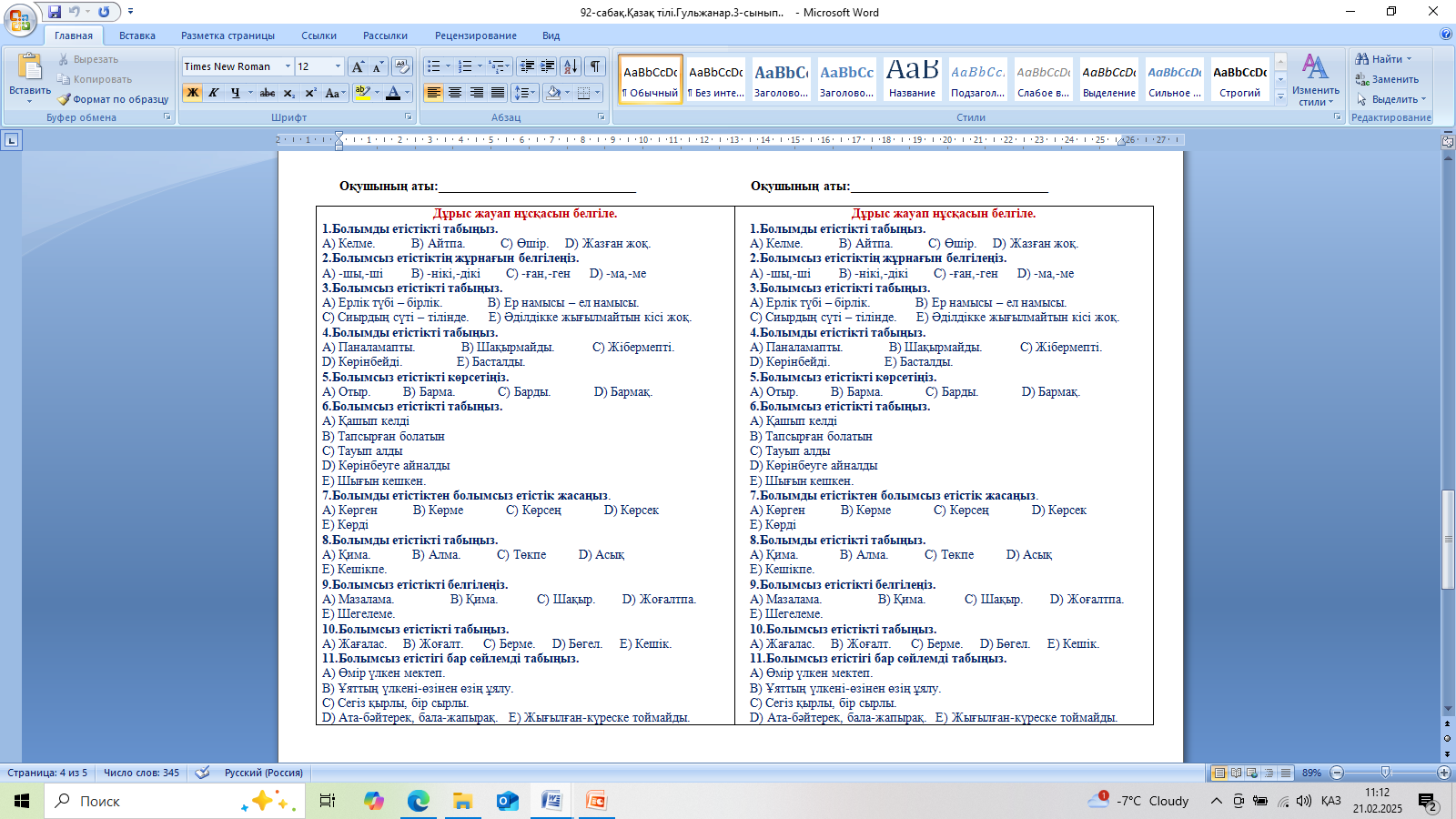Center align the paragraph text
The width and height of the screenshot is (1456, 819).
tap(455, 93)
